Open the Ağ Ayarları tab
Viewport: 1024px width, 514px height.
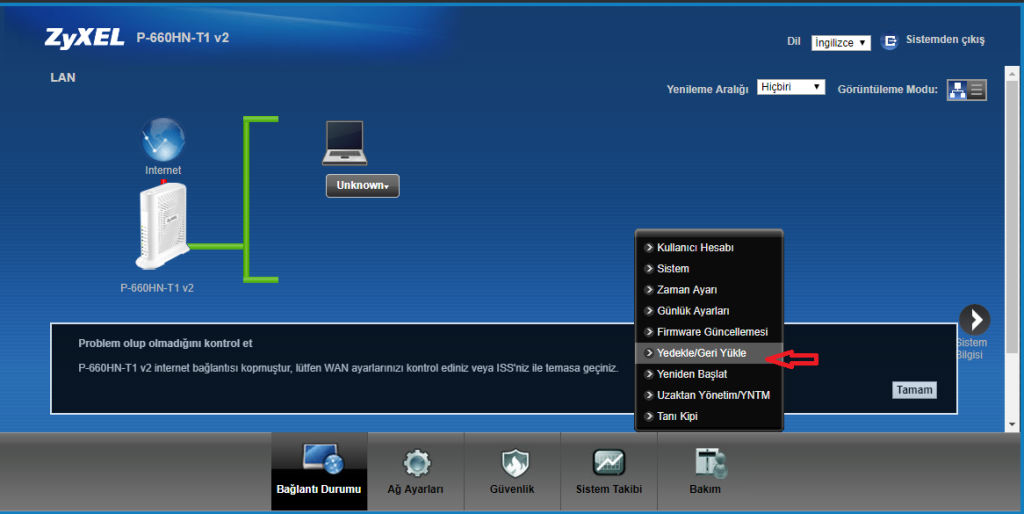(x=415, y=471)
